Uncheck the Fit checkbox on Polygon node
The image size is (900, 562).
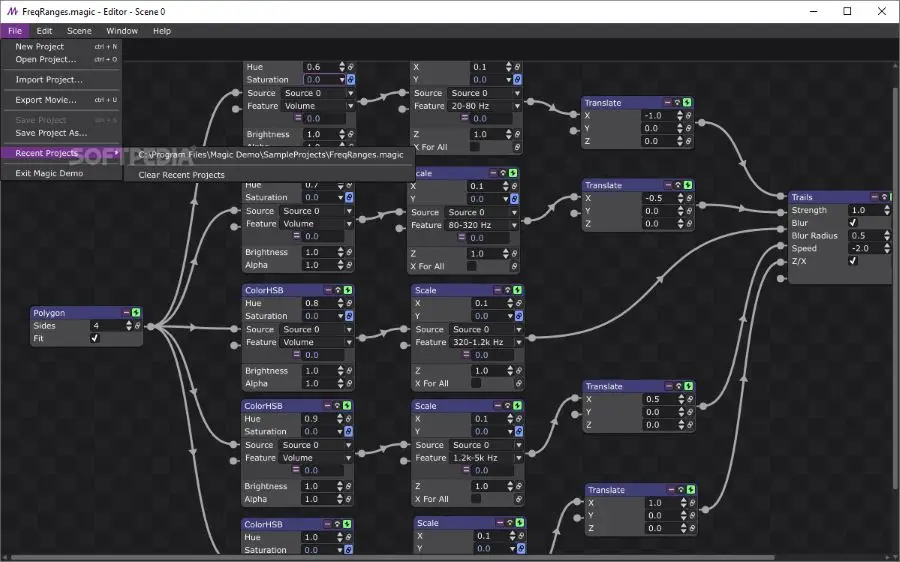pos(95,339)
